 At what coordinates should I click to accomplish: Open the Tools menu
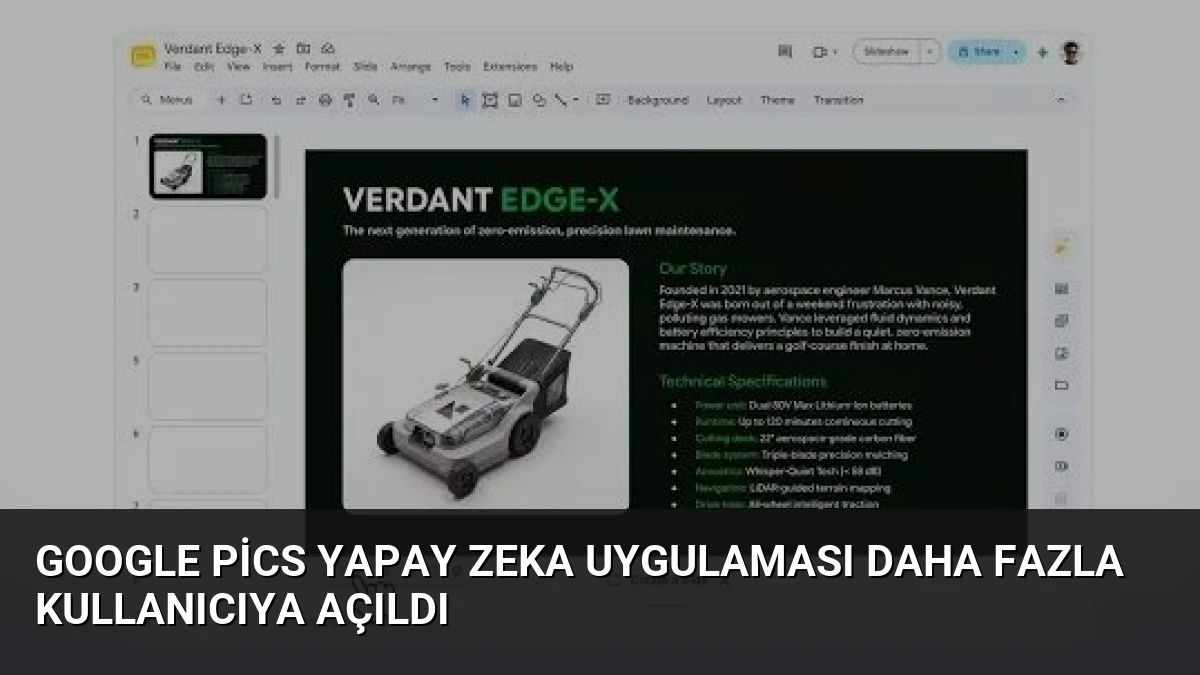pos(457,67)
